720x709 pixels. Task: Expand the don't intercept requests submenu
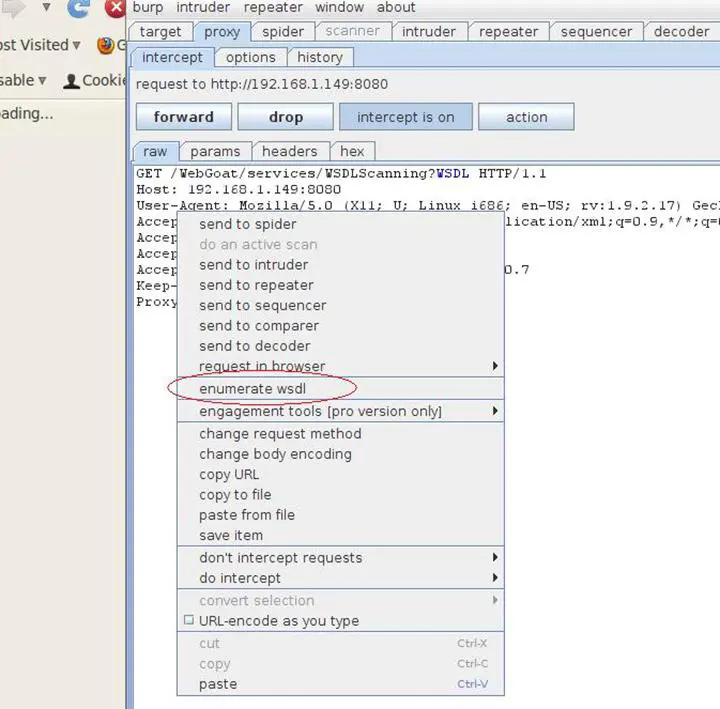tap(495, 558)
